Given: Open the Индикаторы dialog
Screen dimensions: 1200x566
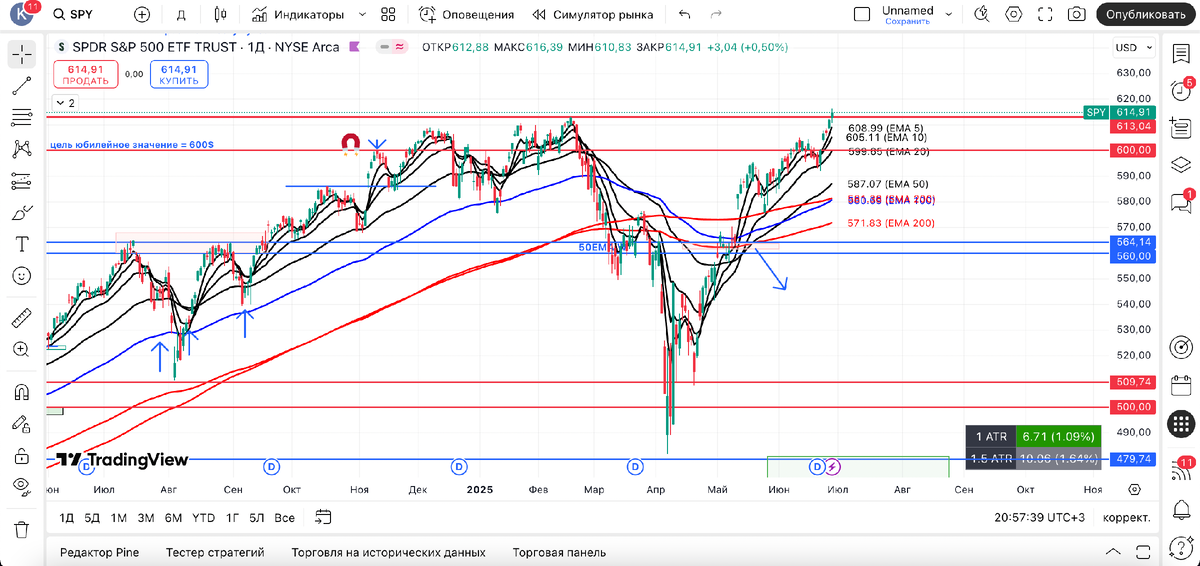Looking at the screenshot, I should pyautogui.click(x=298, y=15).
